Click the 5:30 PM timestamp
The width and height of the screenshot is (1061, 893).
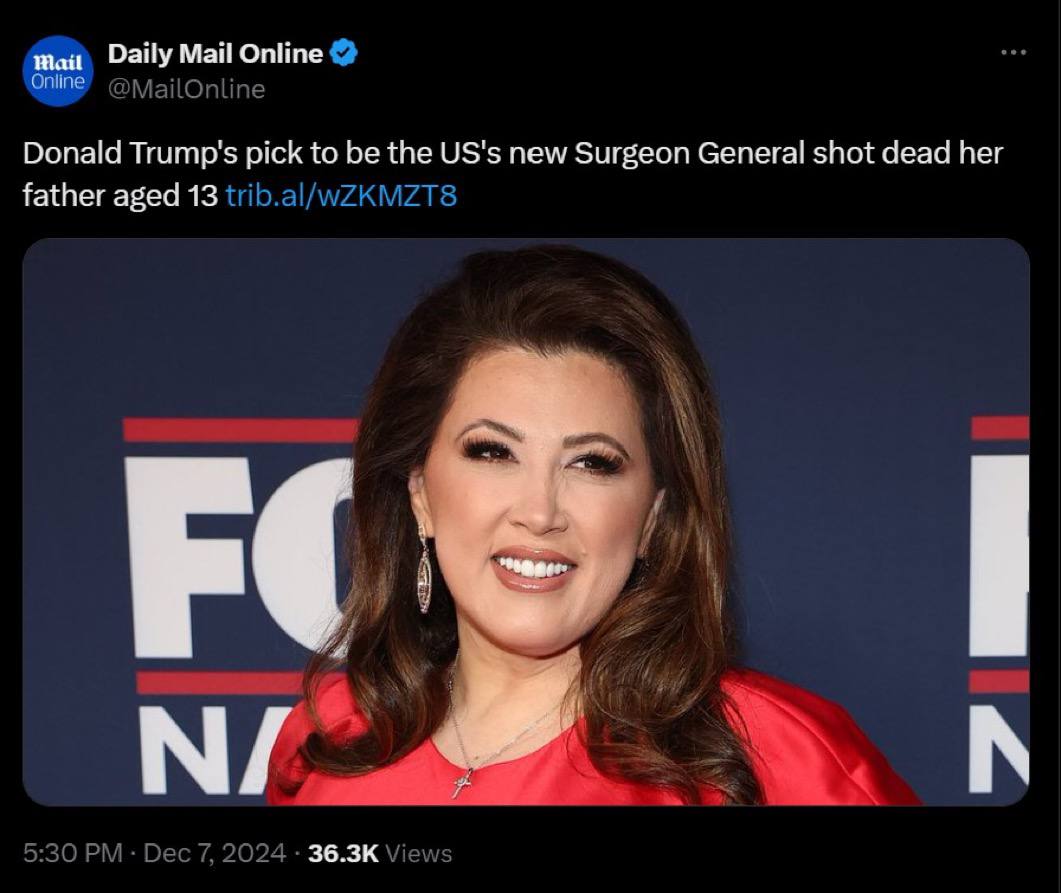coord(73,853)
